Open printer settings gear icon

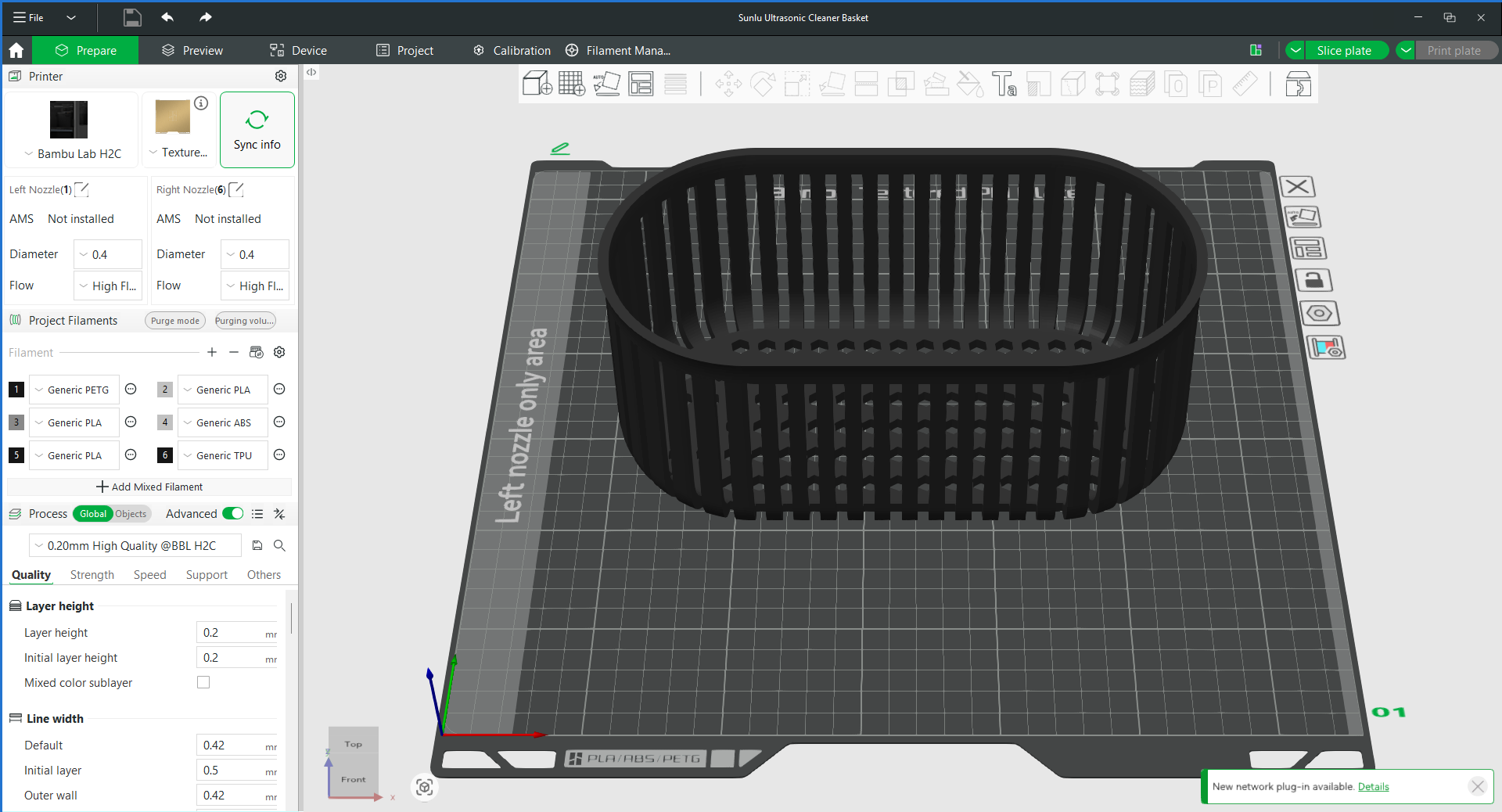(281, 76)
